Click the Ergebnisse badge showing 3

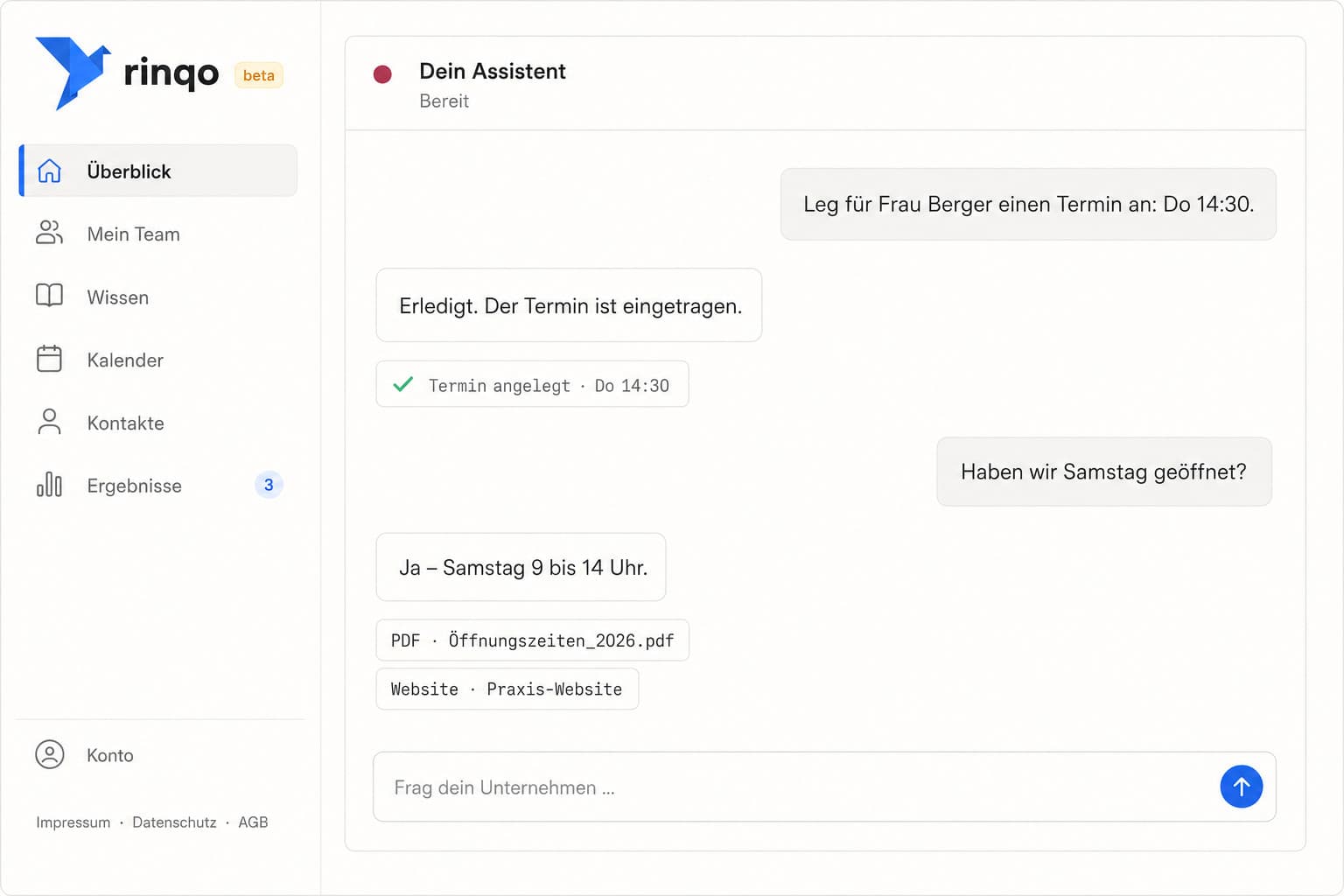[269, 485]
